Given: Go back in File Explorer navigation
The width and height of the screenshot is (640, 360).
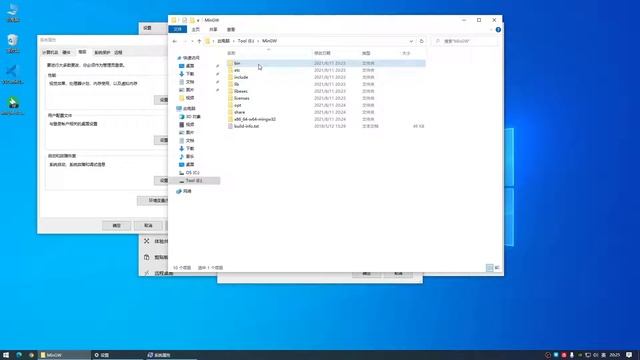Looking at the screenshot, I should pyautogui.click(x=175, y=41).
